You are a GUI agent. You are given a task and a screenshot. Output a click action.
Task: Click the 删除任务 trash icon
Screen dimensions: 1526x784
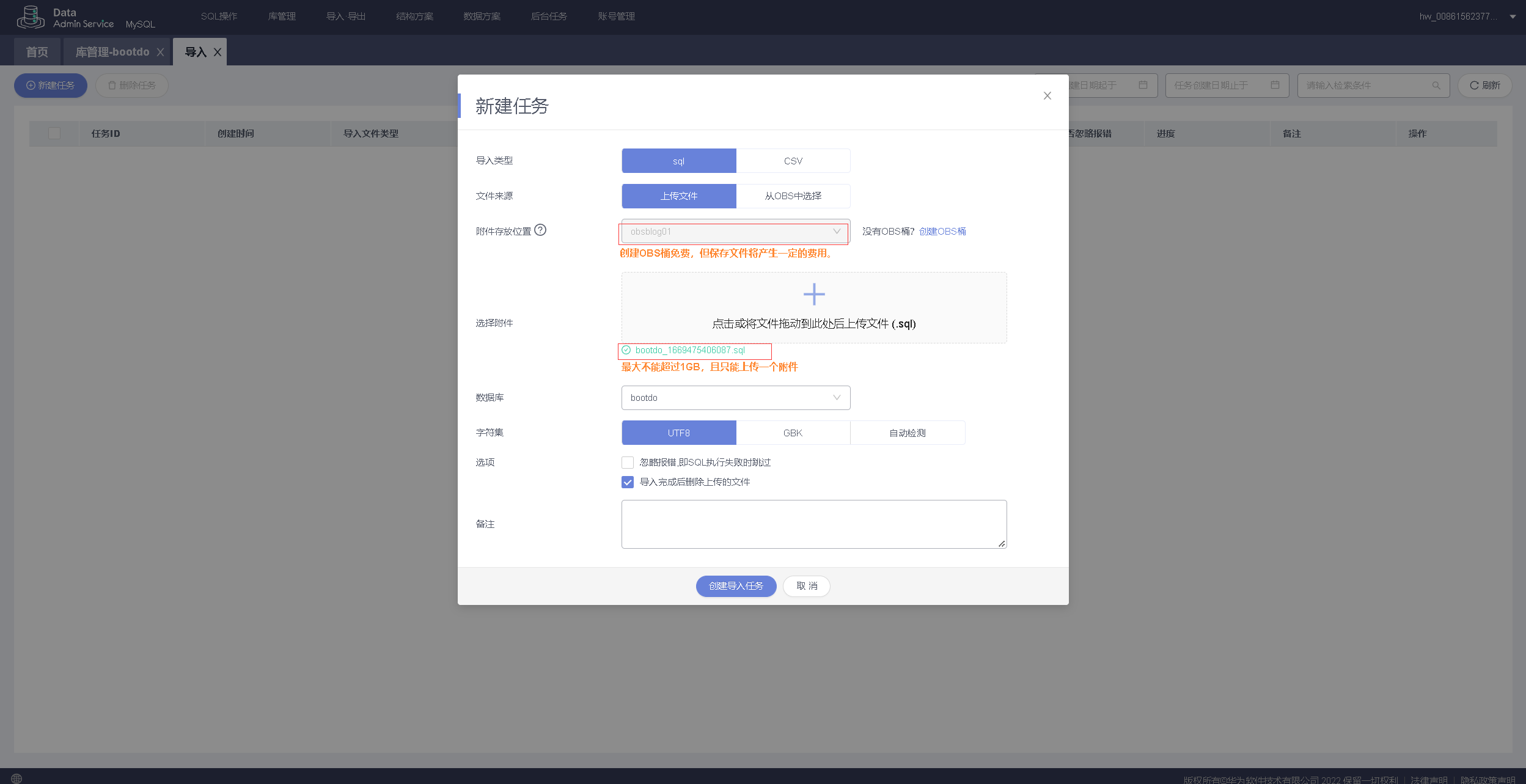coord(112,85)
